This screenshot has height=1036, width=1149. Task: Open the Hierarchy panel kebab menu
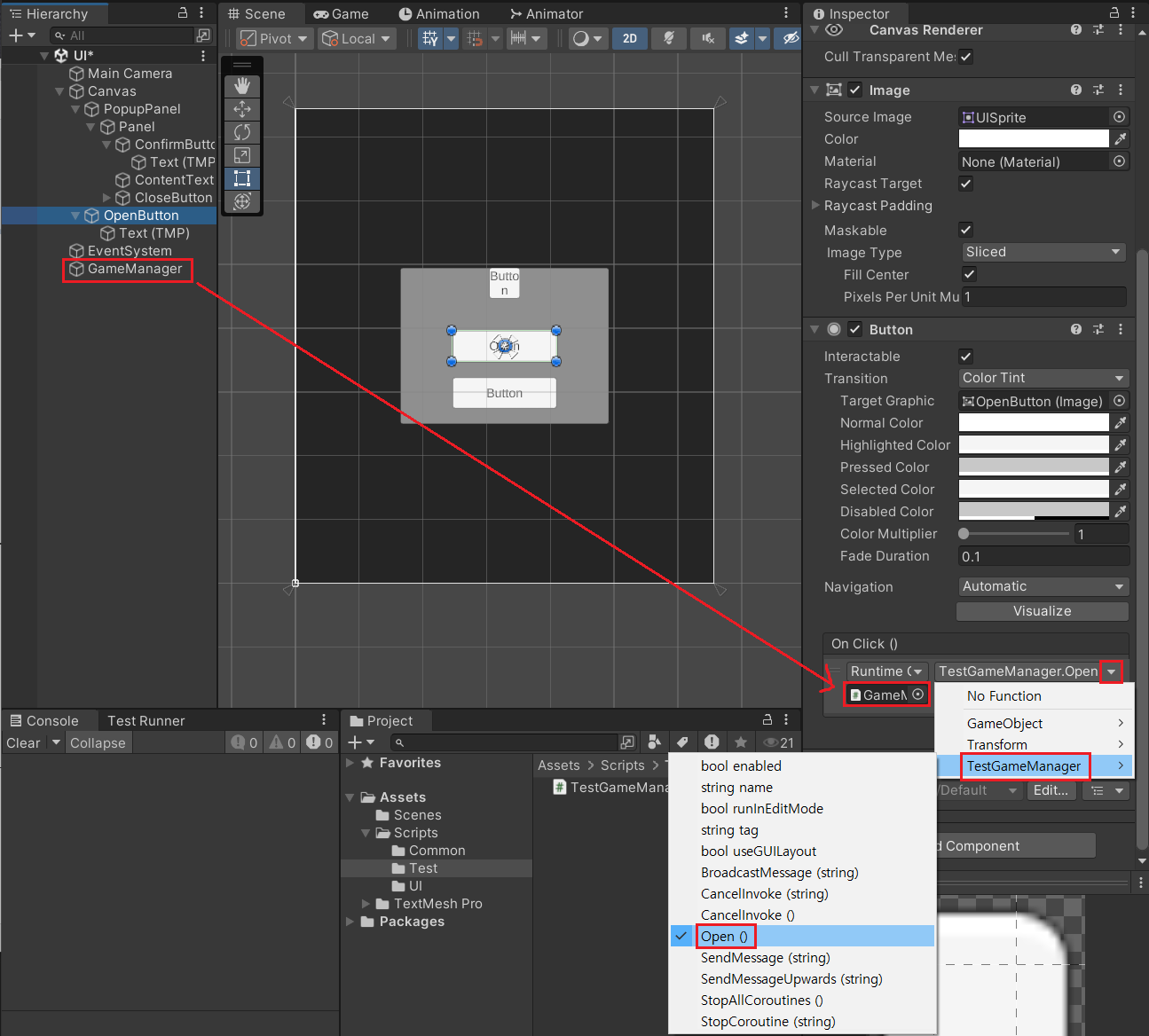(x=202, y=13)
